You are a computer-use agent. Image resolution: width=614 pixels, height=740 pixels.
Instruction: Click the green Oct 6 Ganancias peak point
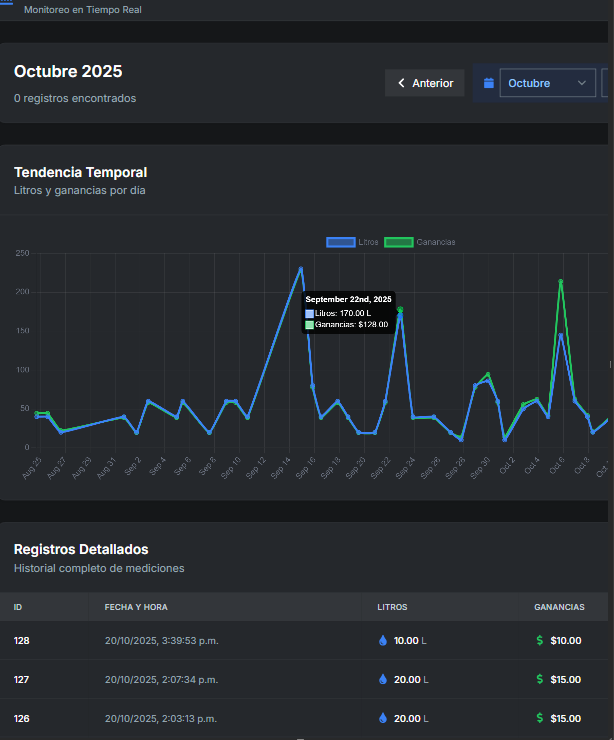(x=561, y=282)
